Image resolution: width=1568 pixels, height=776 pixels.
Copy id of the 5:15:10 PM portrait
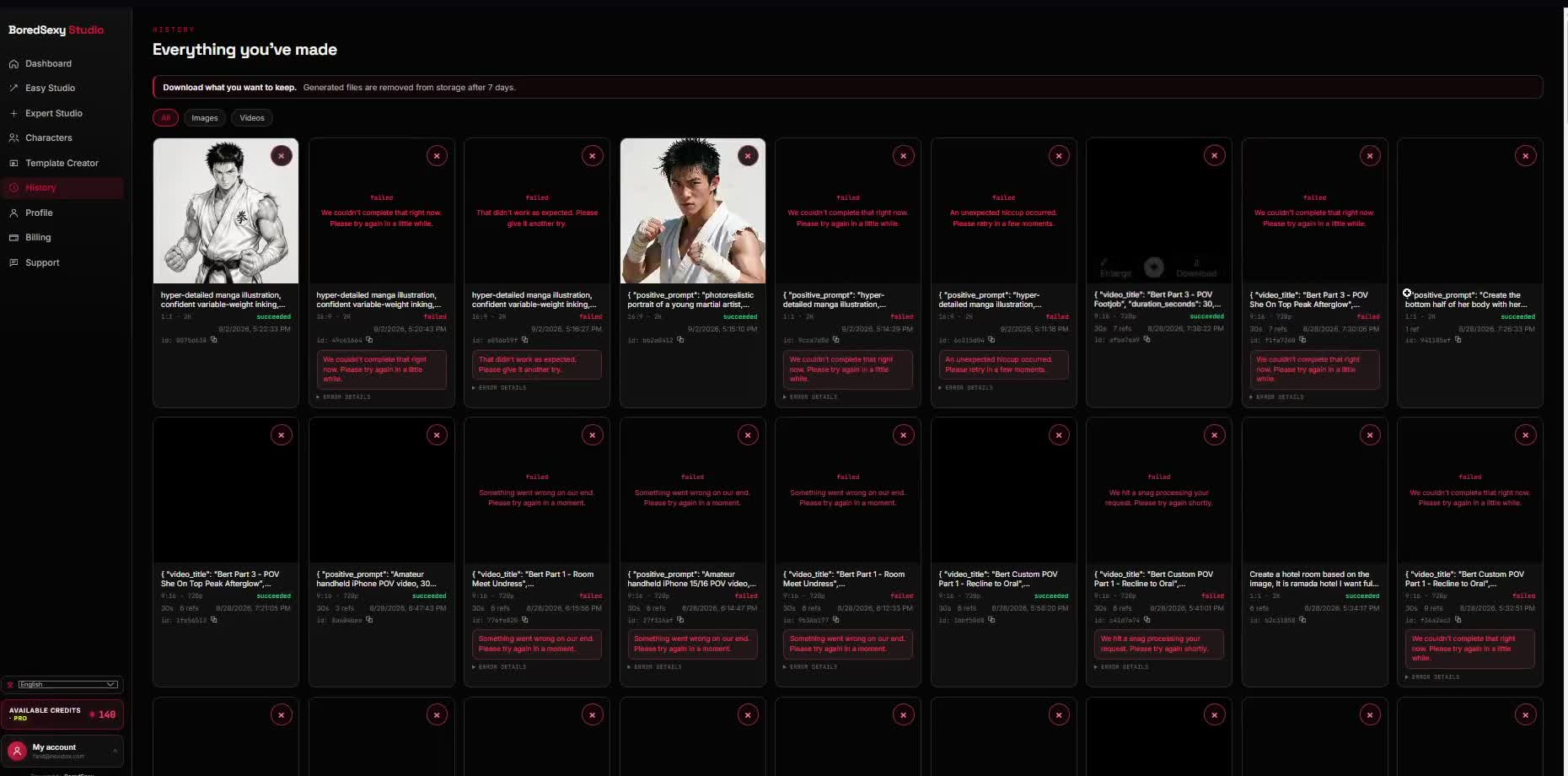point(680,340)
